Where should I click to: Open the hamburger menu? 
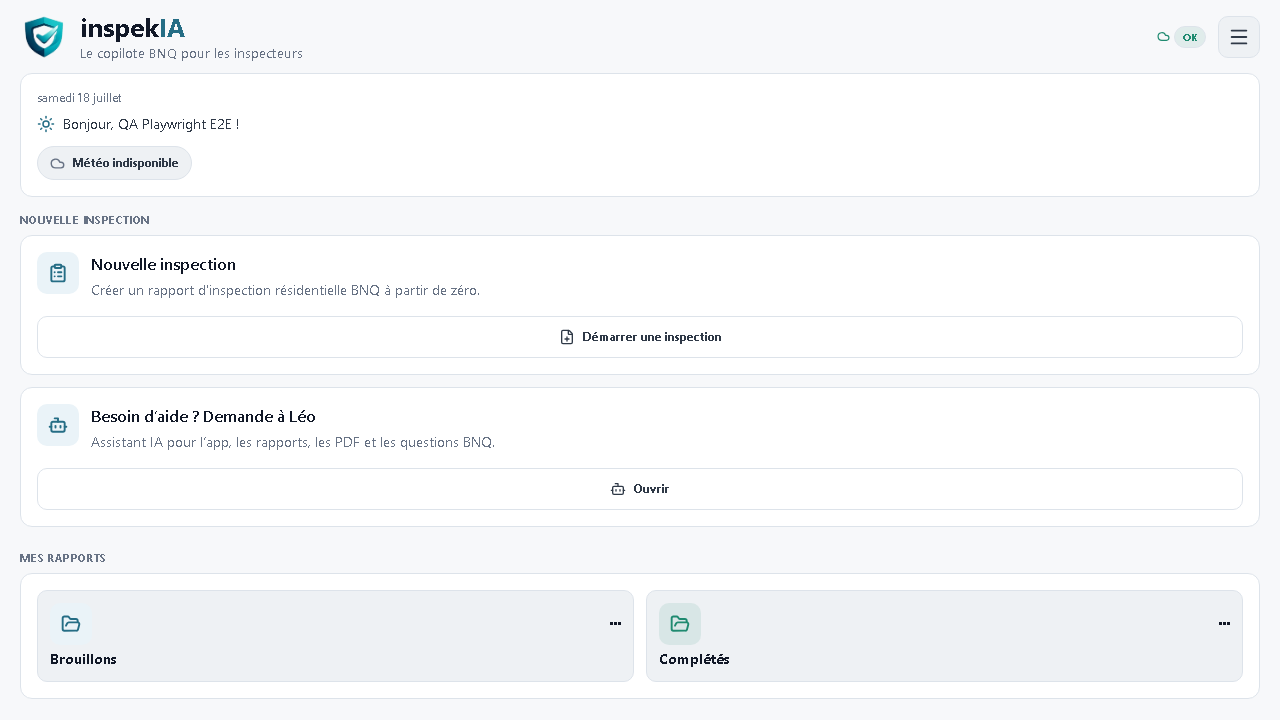[1239, 37]
